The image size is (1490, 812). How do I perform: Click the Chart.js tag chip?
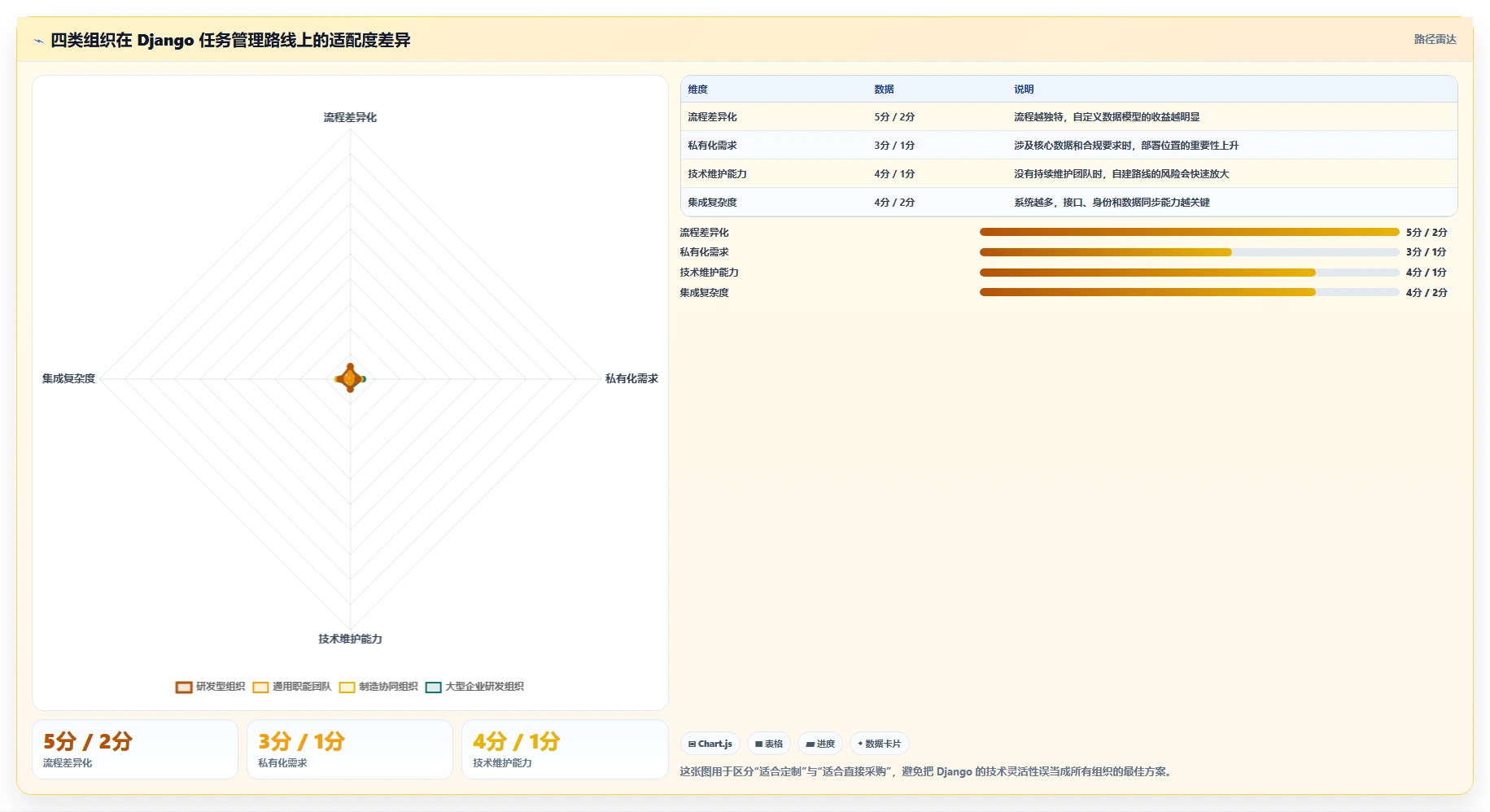tap(710, 744)
